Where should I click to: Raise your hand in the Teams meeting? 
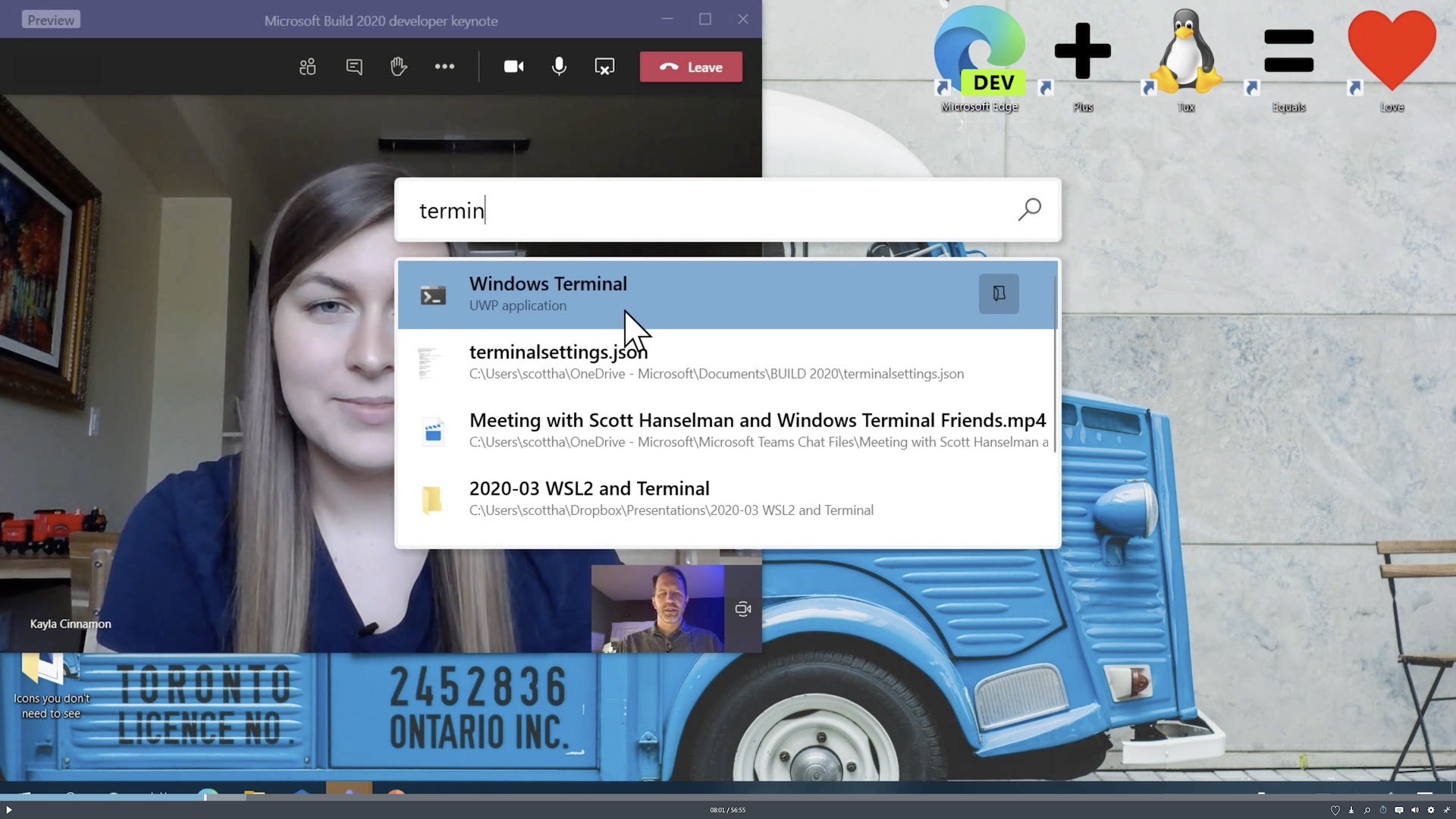click(399, 67)
